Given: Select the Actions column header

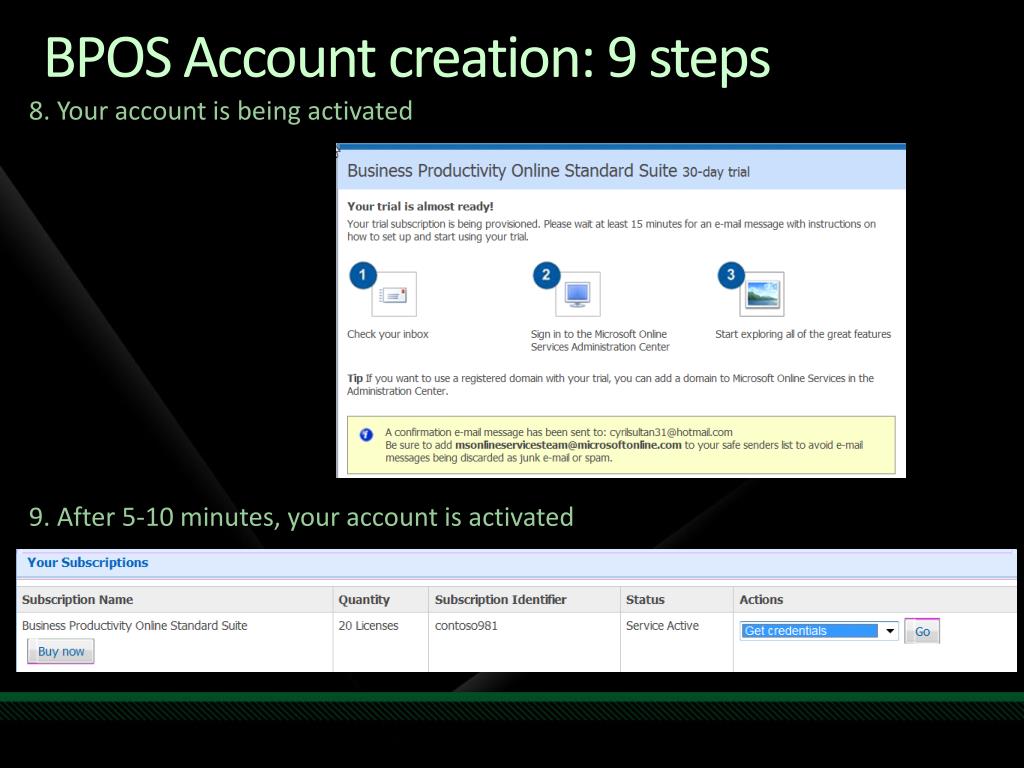Looking at the screenshot, I should 761,600.
